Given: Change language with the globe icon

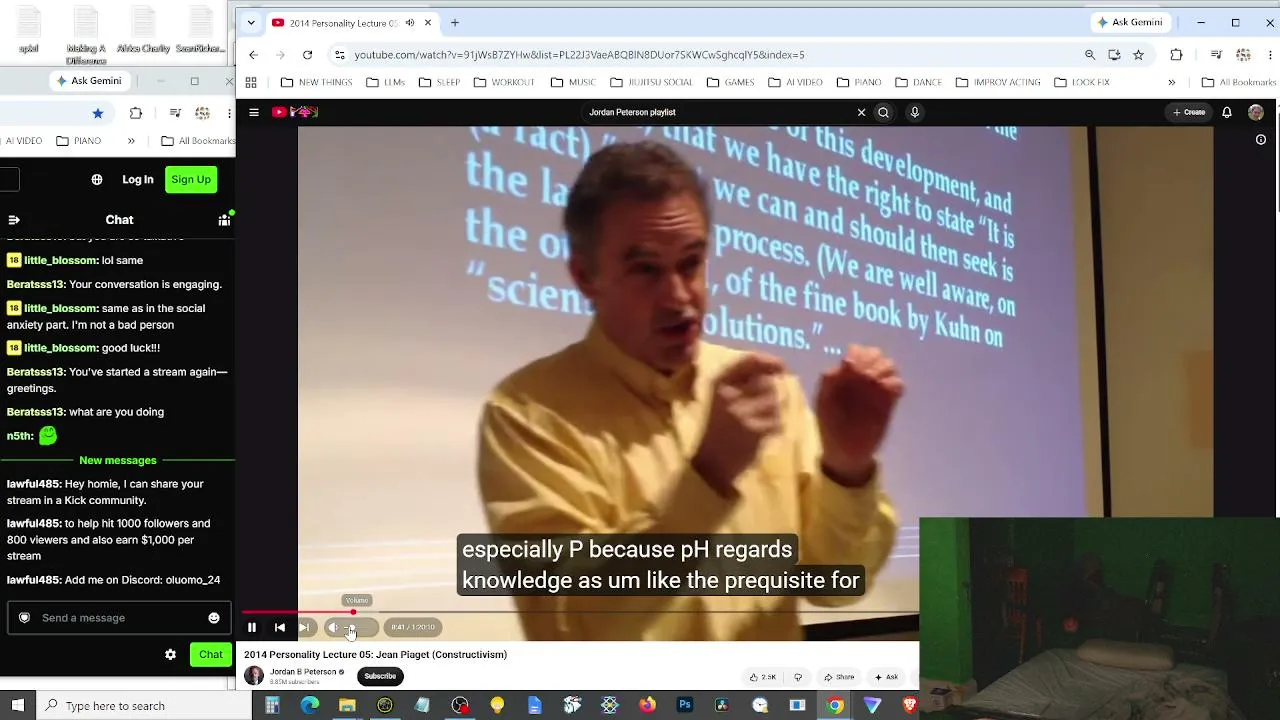Looking at the screenshot, I should point(97,180).
